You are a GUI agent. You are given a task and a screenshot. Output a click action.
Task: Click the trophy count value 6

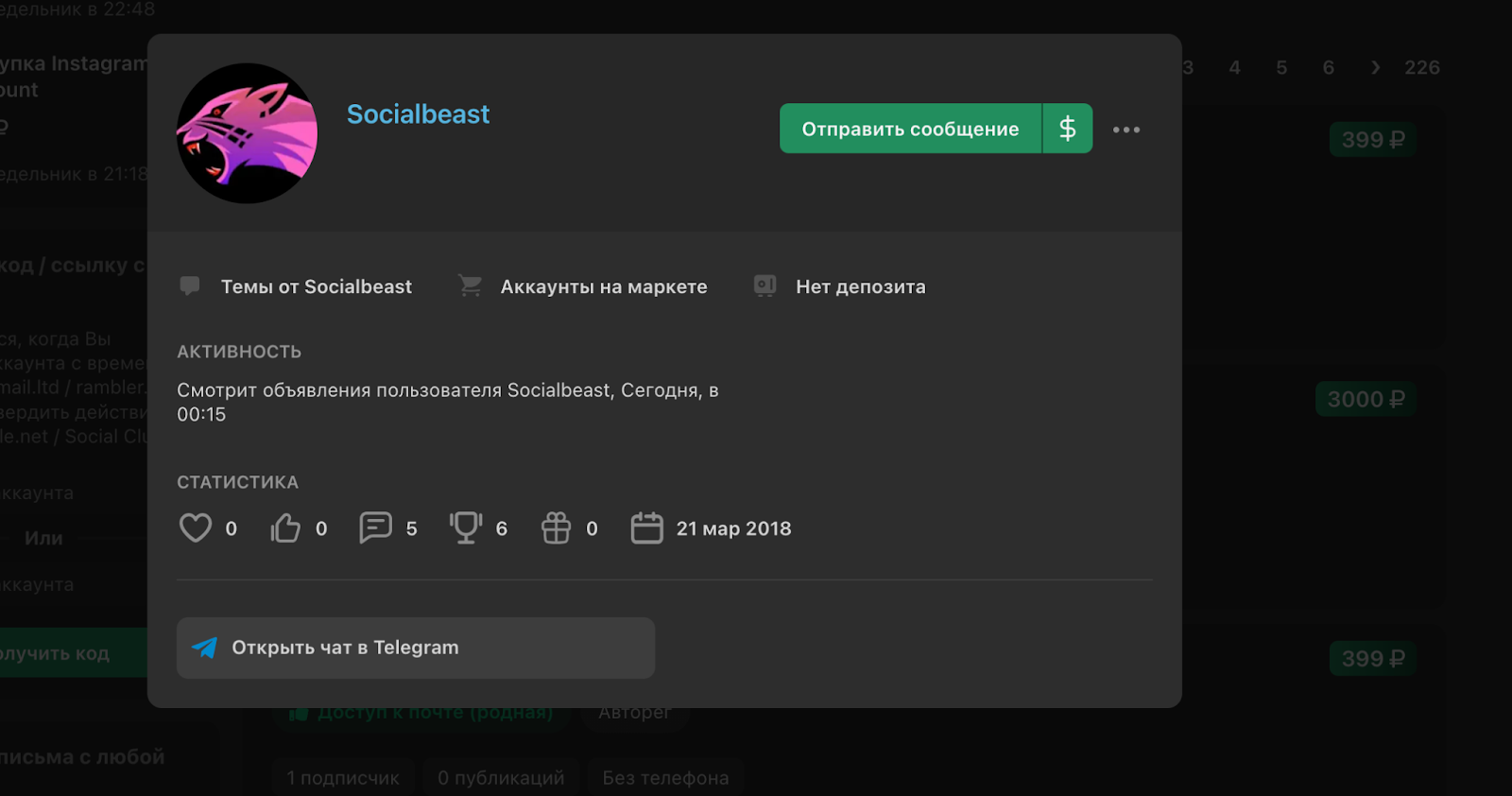tap(502, 528)
